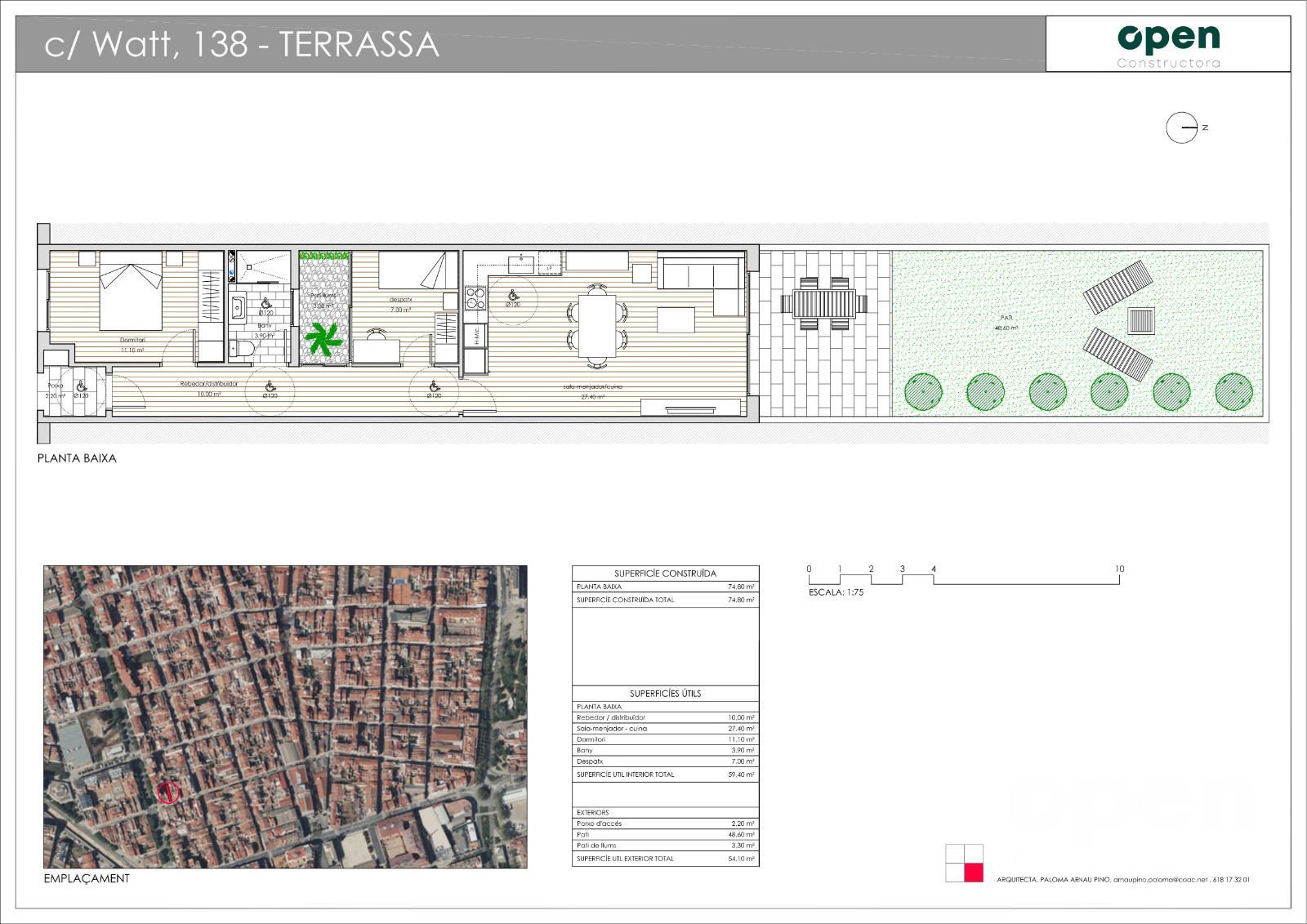Click the EMPLAÇAMENT aerial photo
Image resolution: width=1307 pixels, height=924 pixels.
point(285,716)
